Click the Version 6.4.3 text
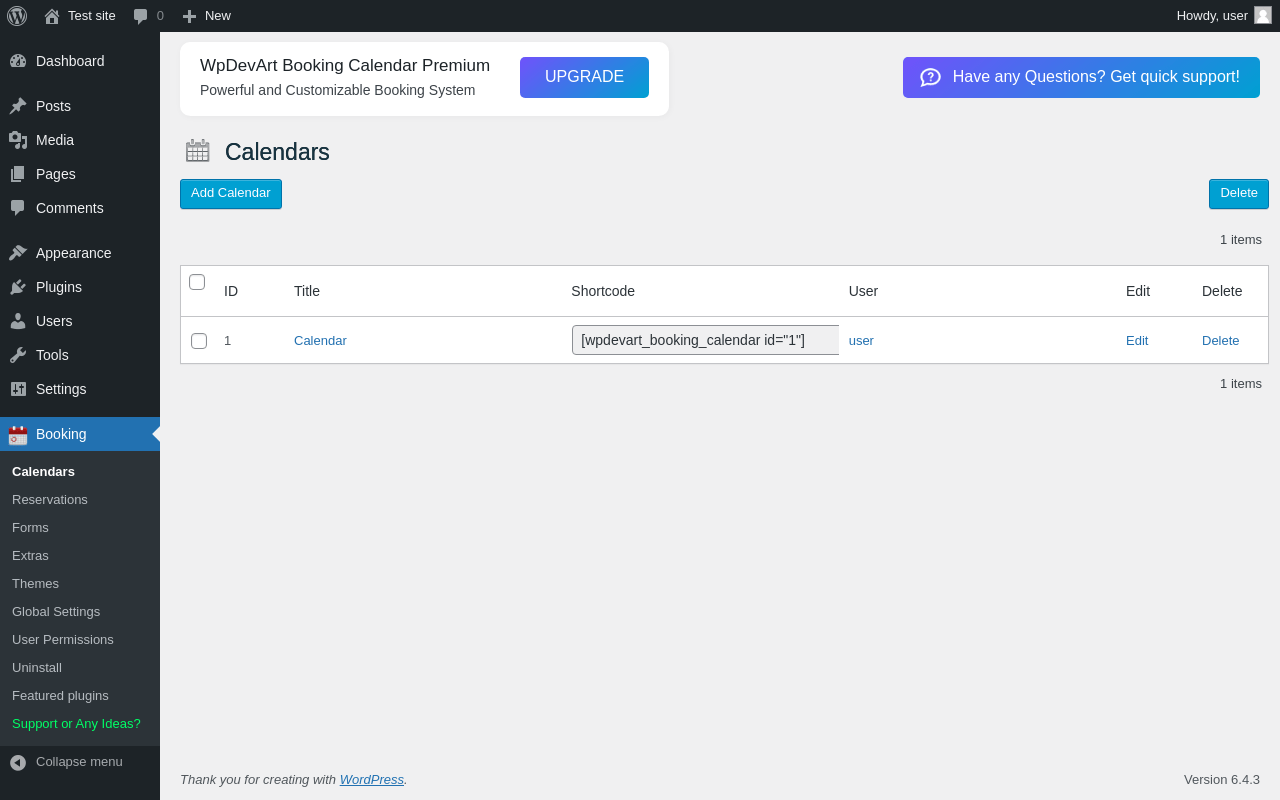The width and height of the screenshot is (1280, 800). (x=1222, y=779)
